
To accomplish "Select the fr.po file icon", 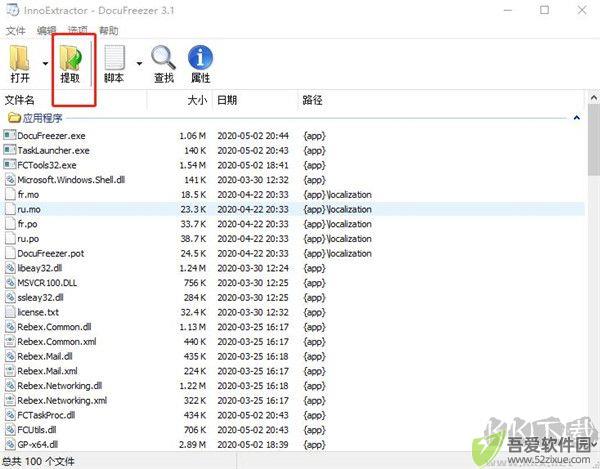I will (x=10, y=224).
